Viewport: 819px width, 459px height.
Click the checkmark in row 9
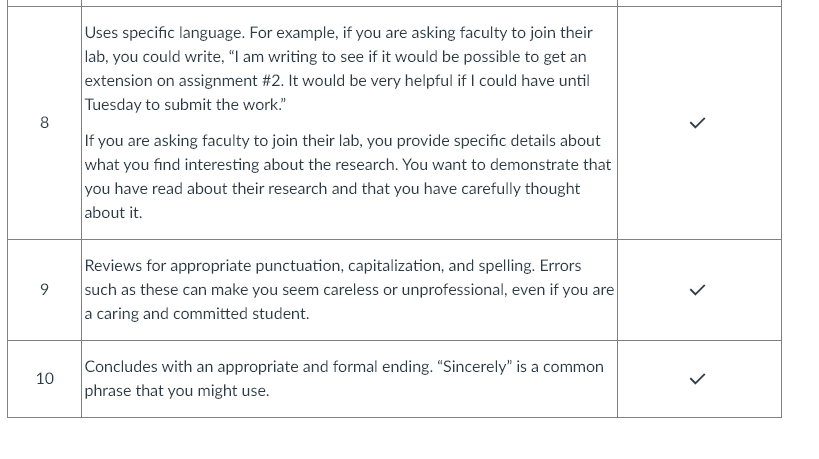697,290
